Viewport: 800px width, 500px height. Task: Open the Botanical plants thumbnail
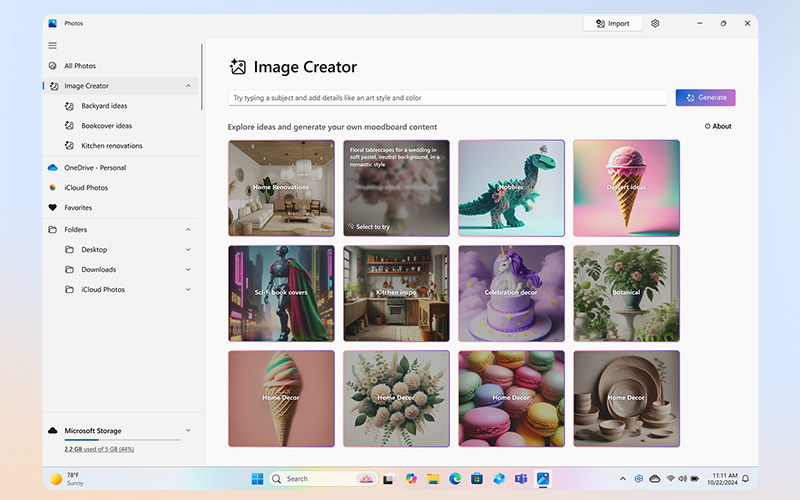click(x=626, y=293)
